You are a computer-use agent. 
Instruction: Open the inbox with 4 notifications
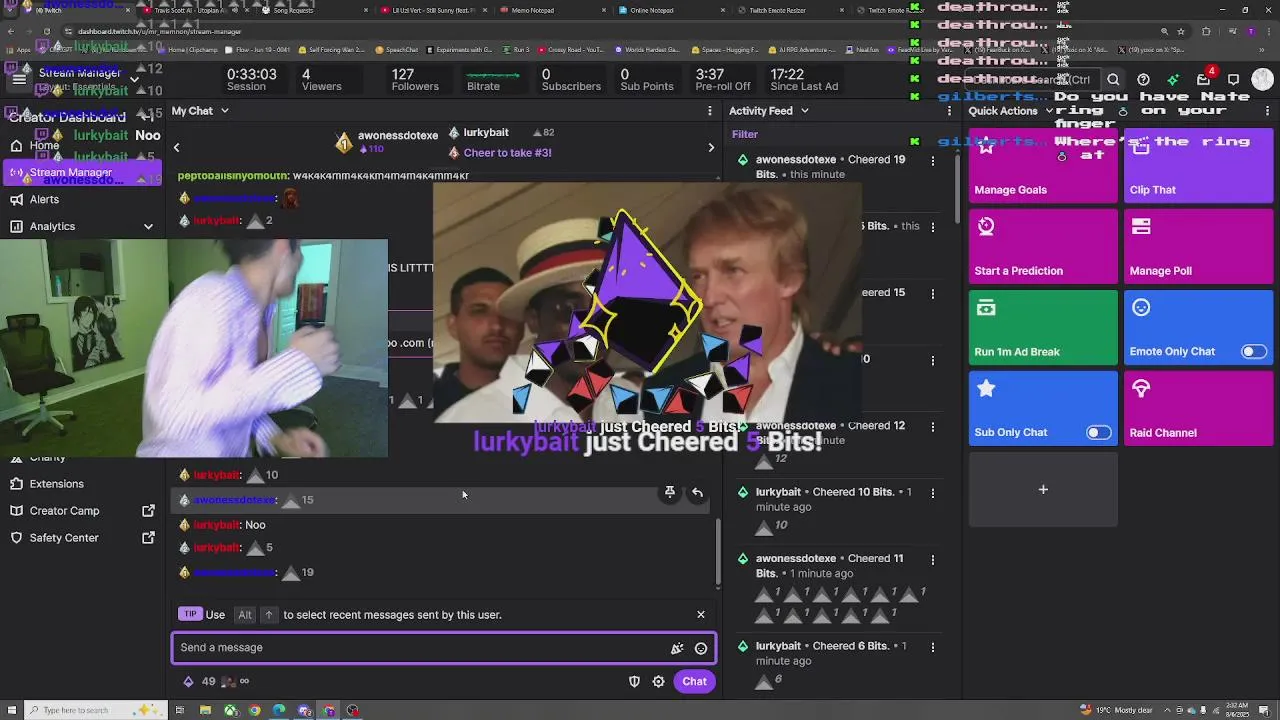tap(1204, 79)
